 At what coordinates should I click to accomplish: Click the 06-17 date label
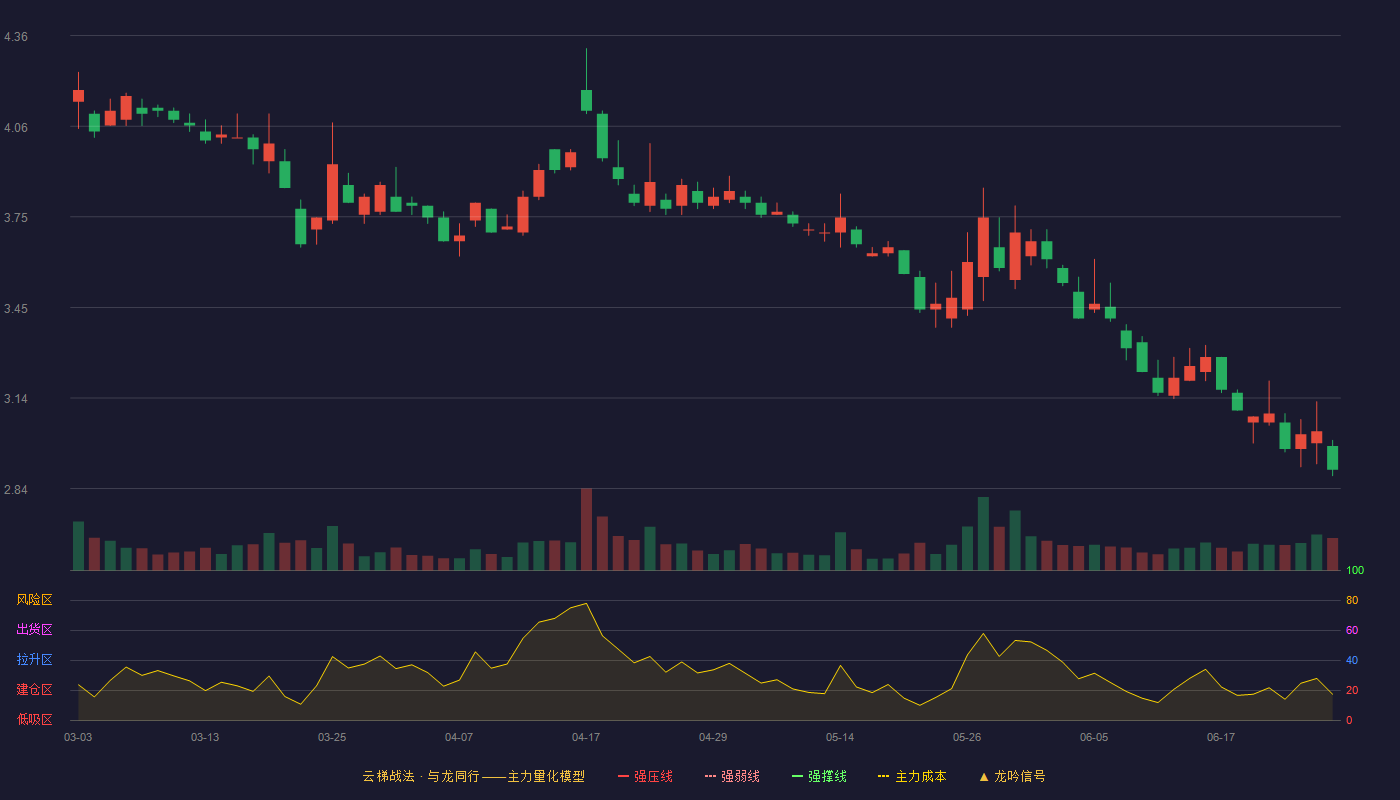(1221, 737)
